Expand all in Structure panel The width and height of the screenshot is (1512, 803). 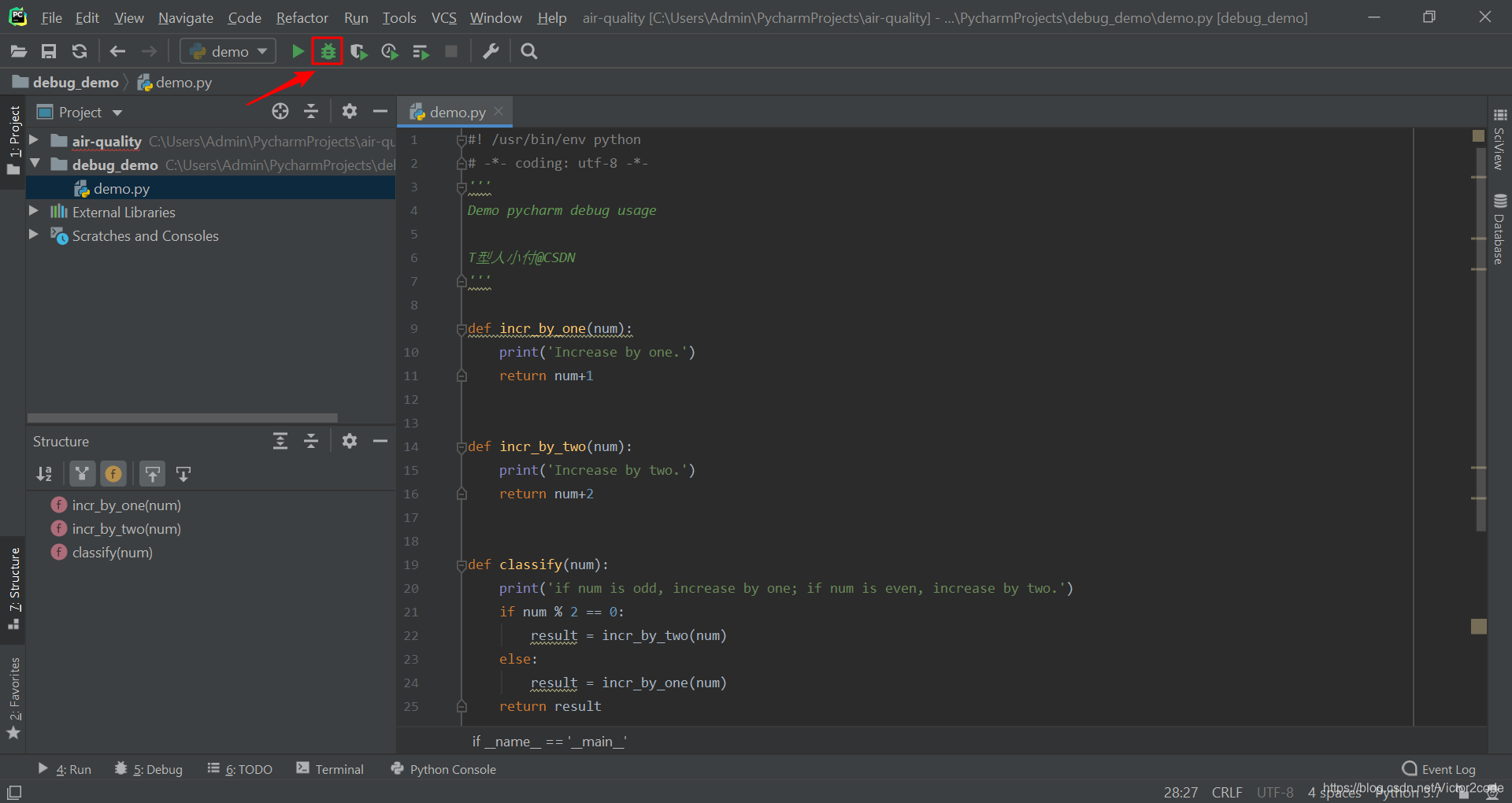(280, 441)
